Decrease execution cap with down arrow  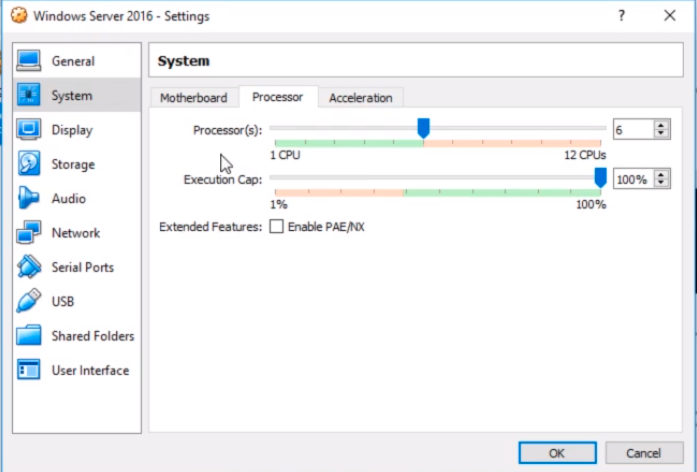pyautogui.click(x=661, y=183)
